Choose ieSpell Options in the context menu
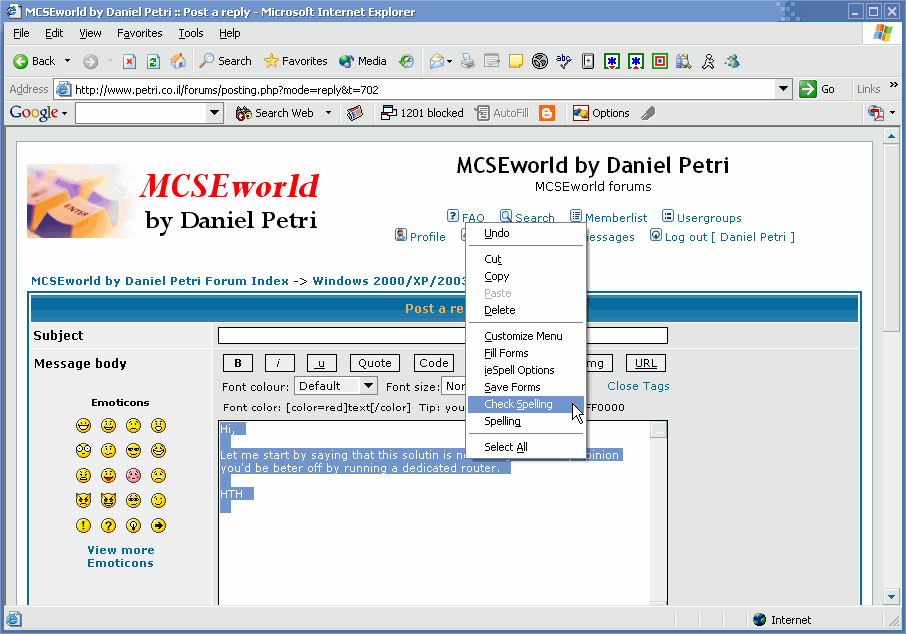Viewport: 906px width, 634px height. (525, 370)
